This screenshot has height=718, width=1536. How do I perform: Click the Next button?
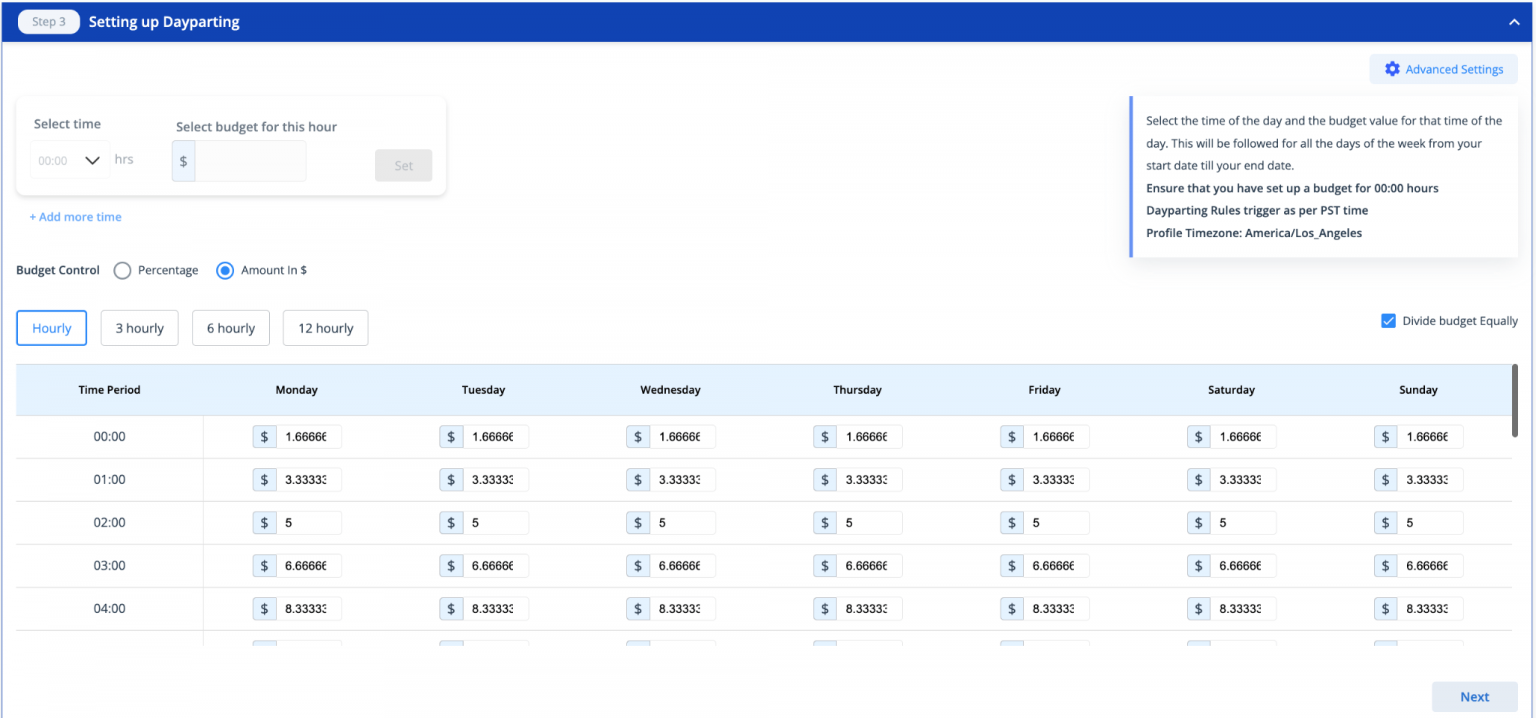(1474, 697)
